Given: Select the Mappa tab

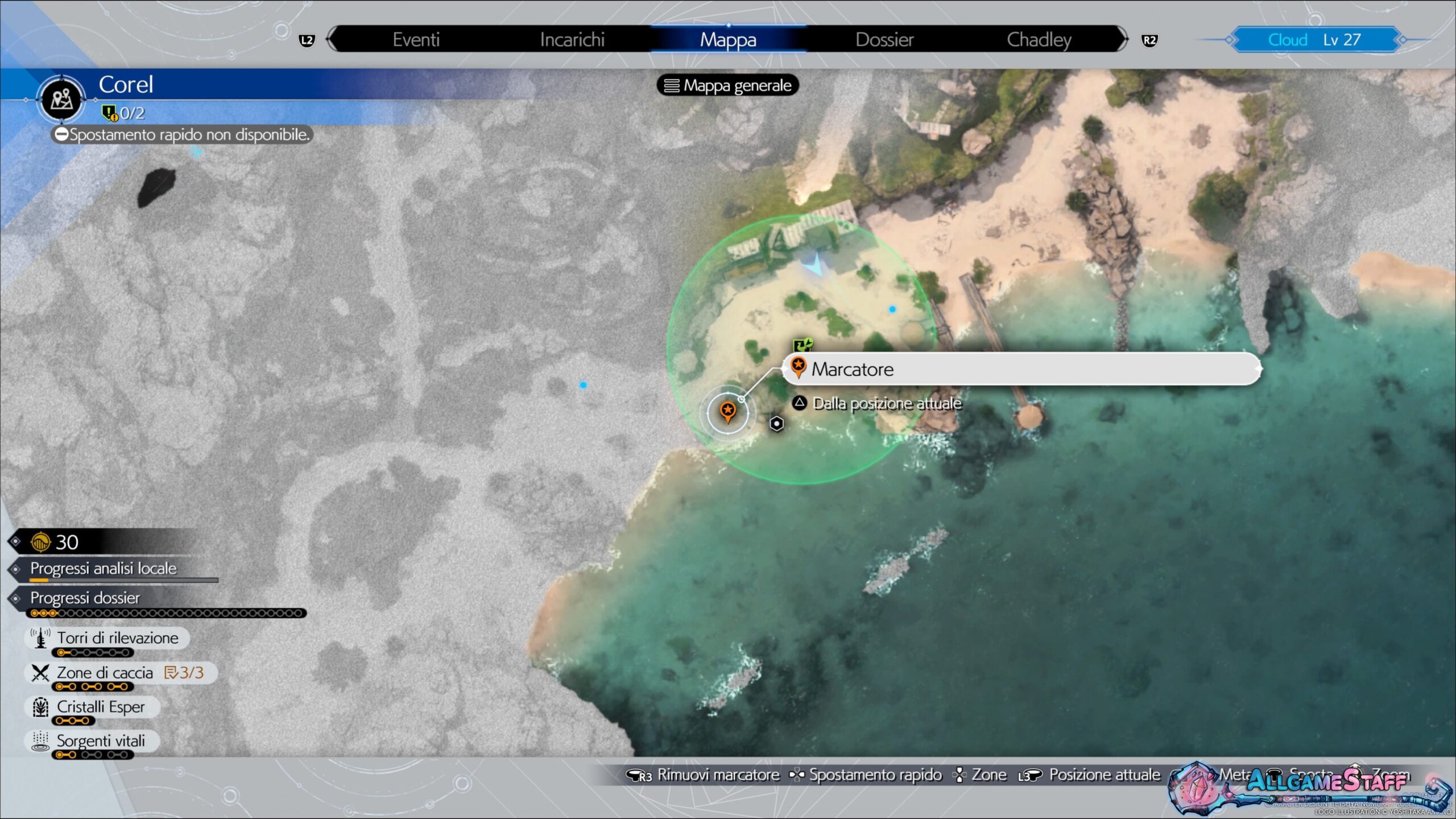Looking at the screenshot, I should coord(728,40).
